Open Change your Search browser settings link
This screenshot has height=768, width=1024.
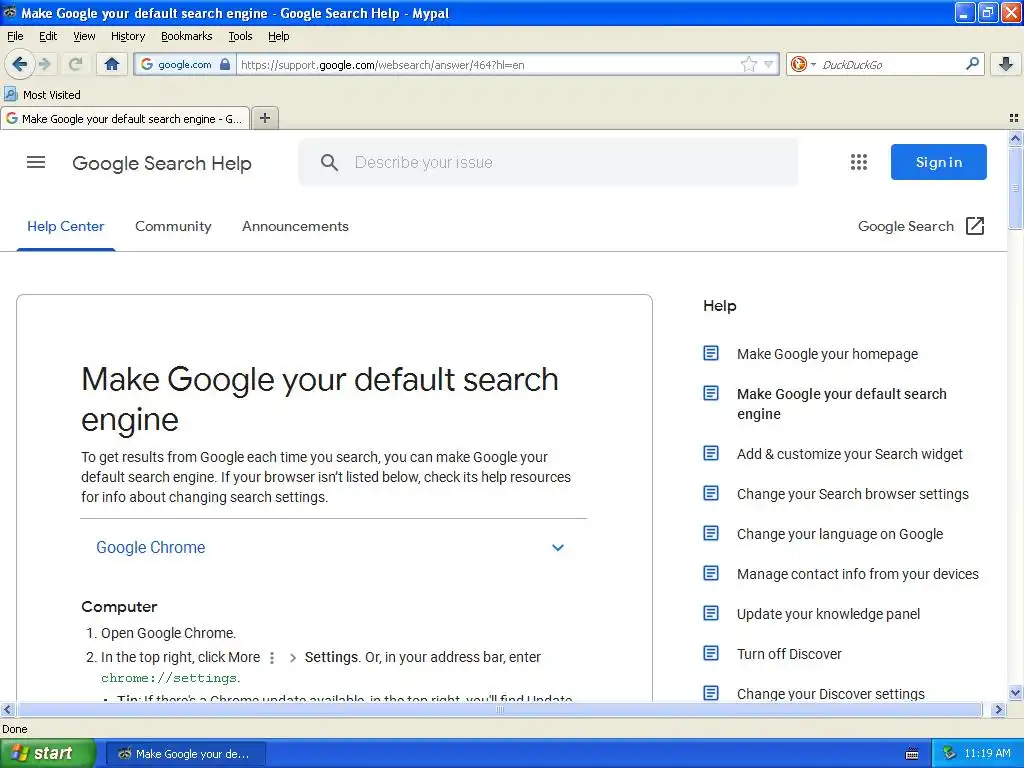(x=852, y=494)
